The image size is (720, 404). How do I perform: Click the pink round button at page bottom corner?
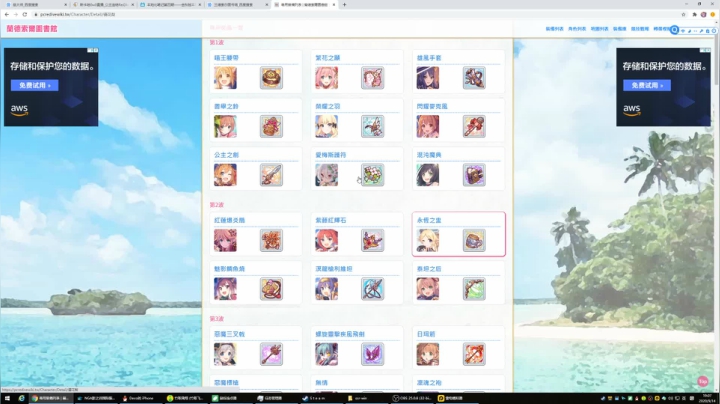click(x=703, y=382)
